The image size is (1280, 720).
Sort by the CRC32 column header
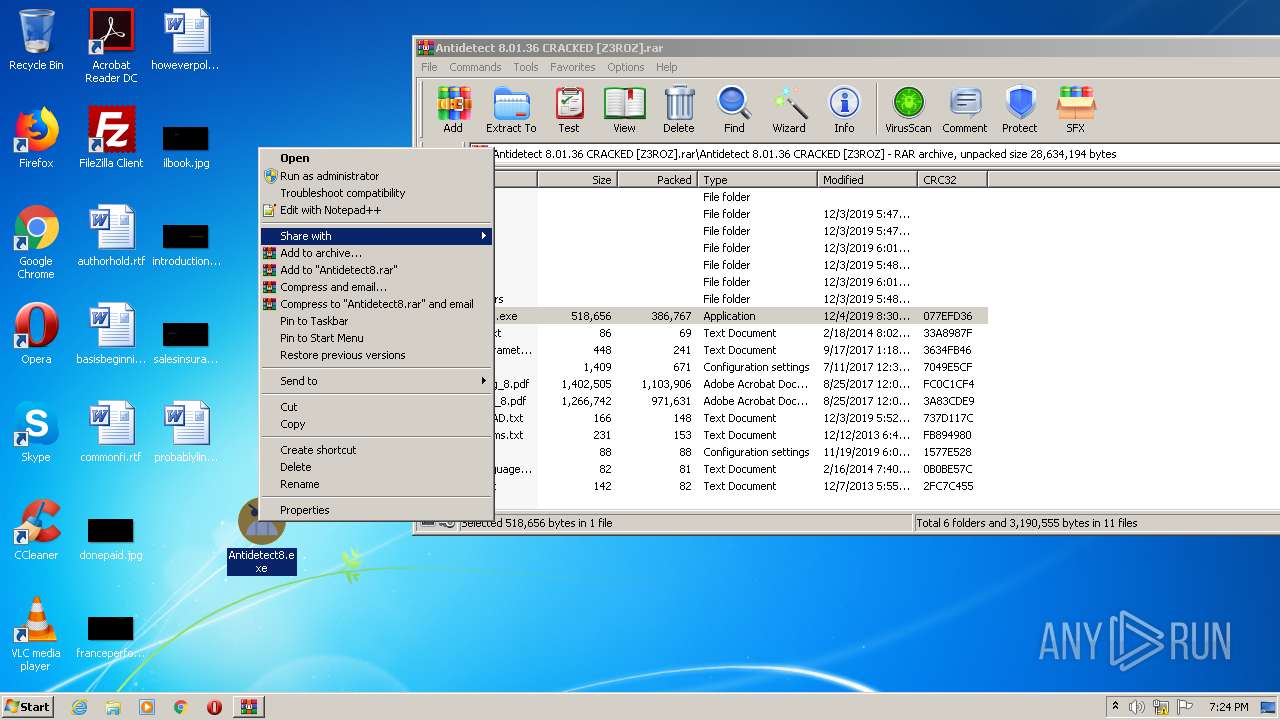952,180
